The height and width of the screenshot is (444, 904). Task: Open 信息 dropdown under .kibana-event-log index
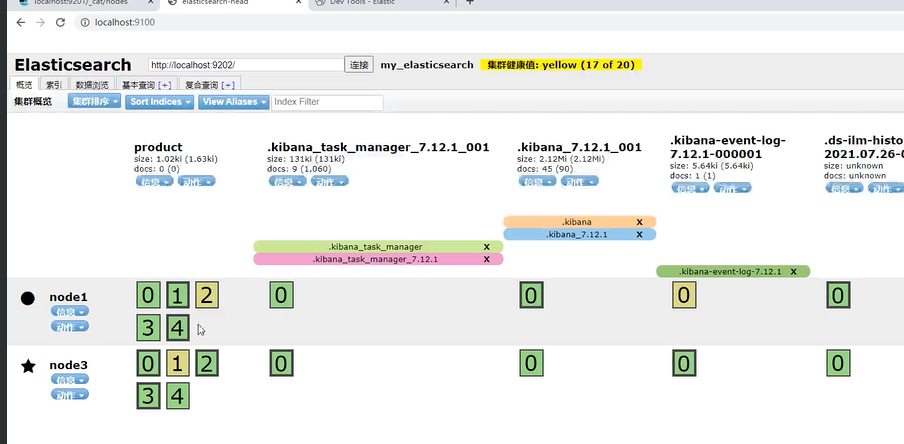pos(690,188)
